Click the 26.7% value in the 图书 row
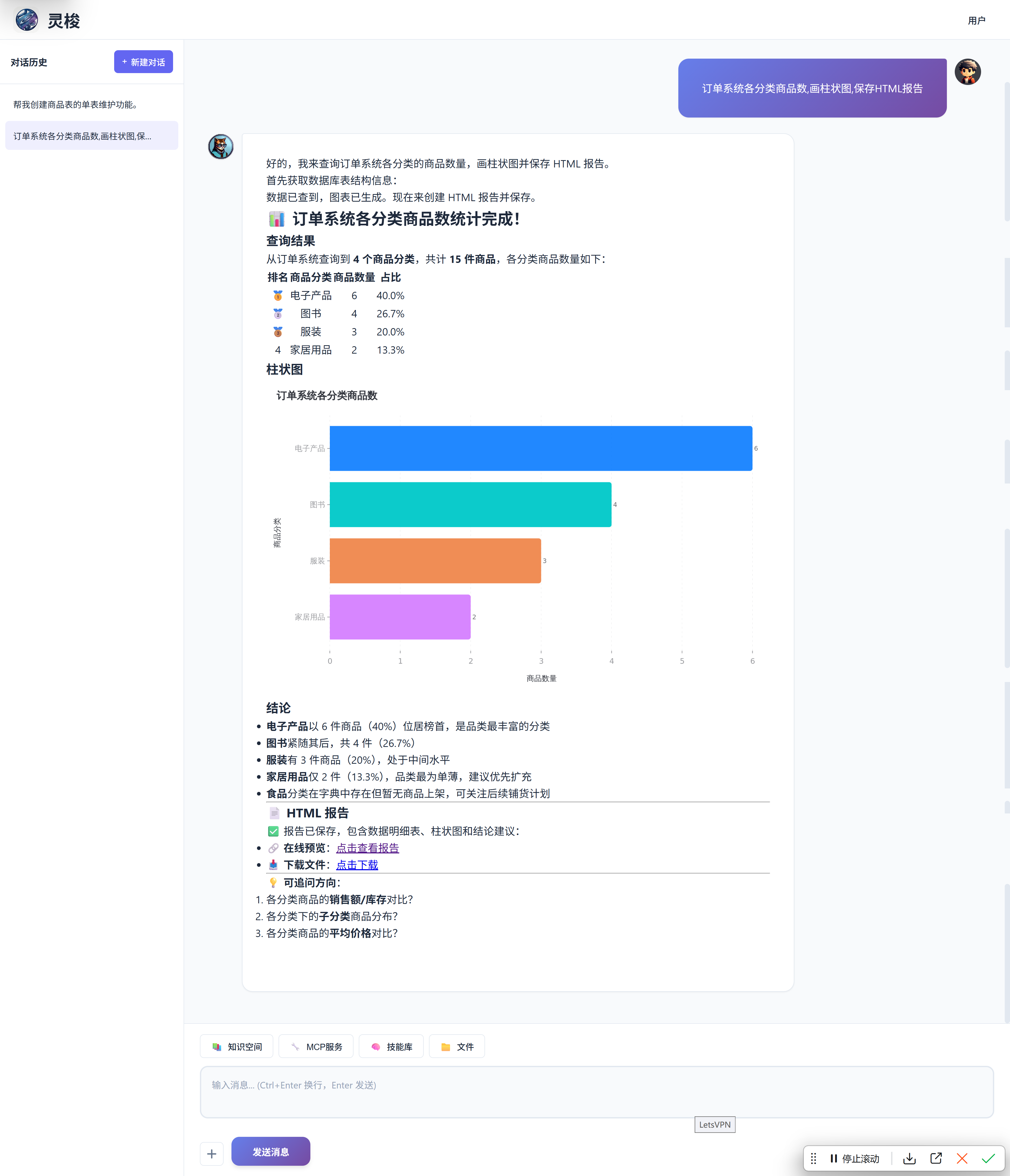1010x1176 pixels. (391, 314)
